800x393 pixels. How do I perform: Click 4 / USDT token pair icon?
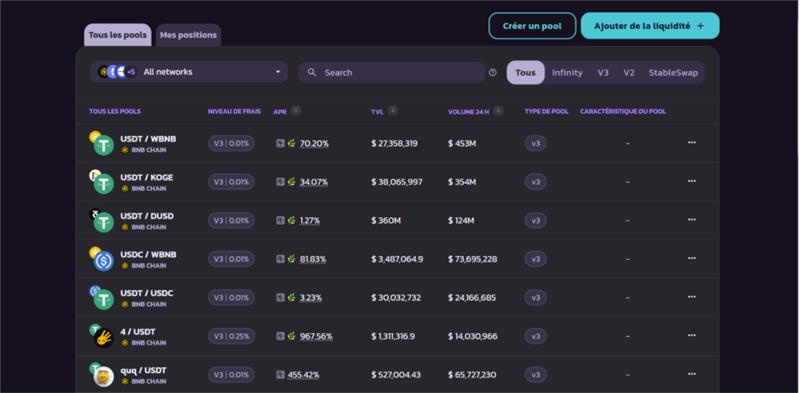[102, 336]
